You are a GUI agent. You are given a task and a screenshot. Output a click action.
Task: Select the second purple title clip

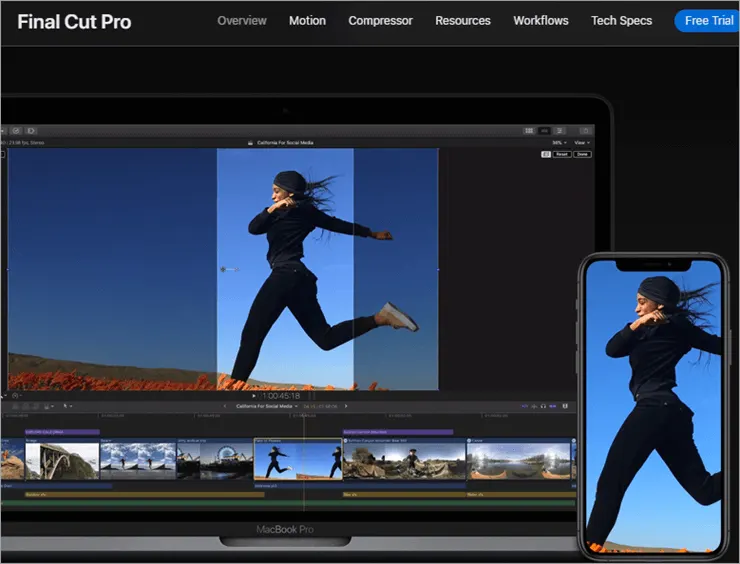point(398,432)
